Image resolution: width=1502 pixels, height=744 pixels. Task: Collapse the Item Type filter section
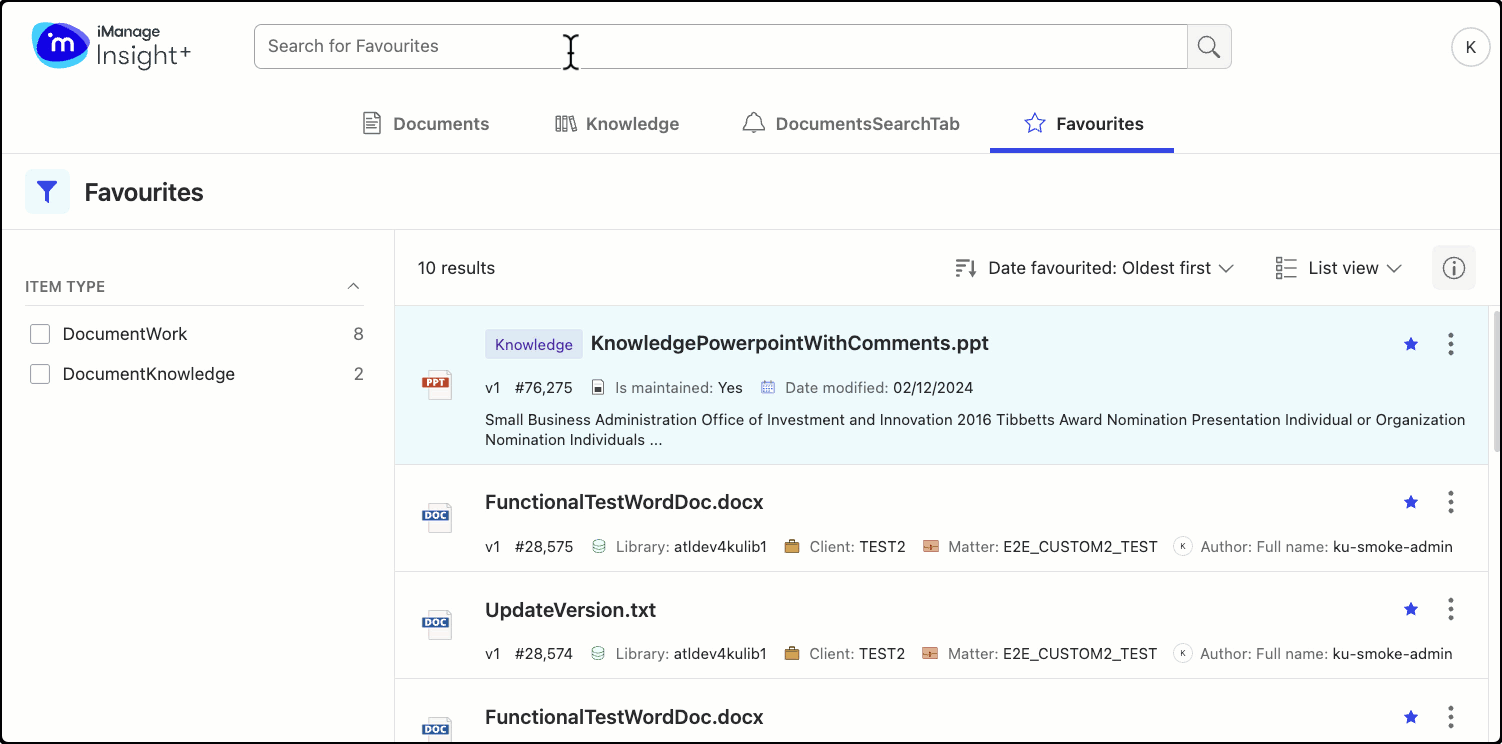pos(353,287)
